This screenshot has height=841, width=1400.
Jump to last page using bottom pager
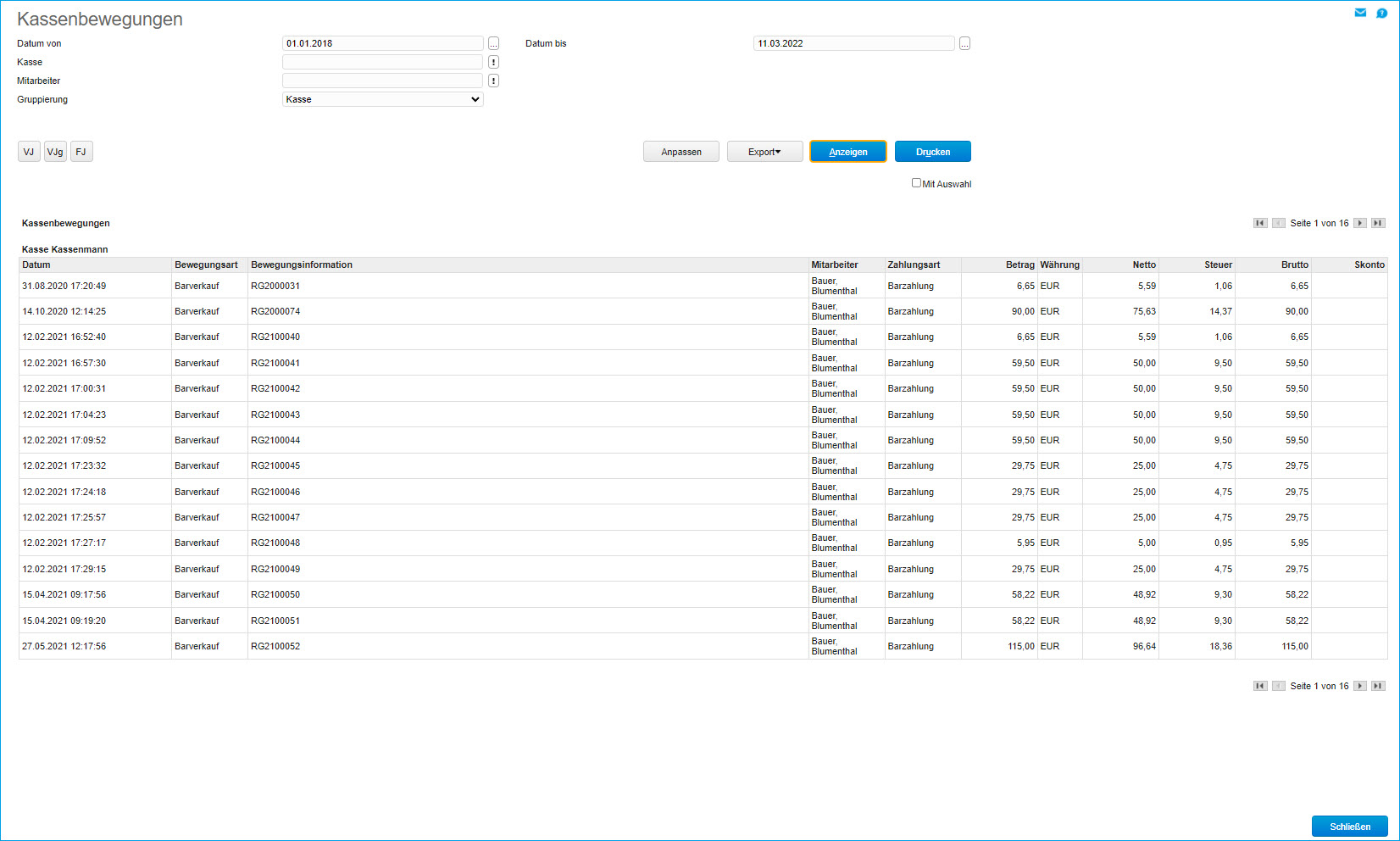(1378, 686)
